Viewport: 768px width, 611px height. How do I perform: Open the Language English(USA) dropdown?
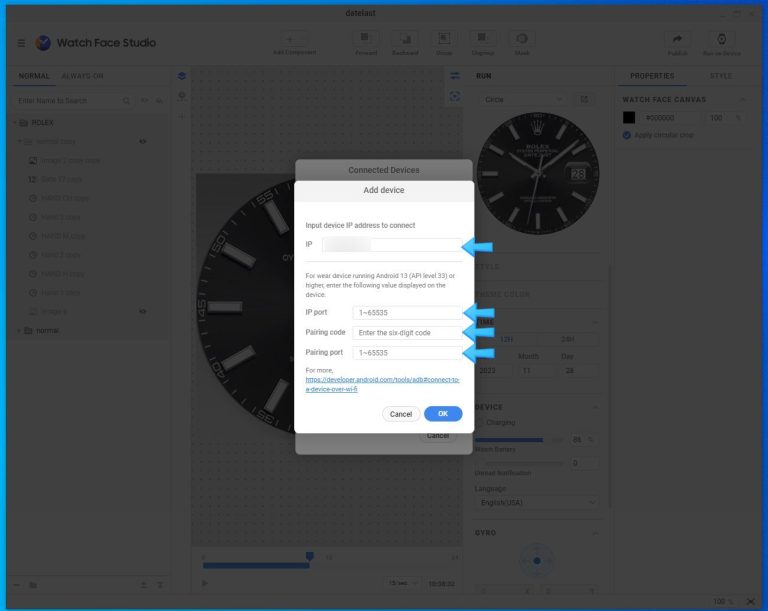point(536,502)
